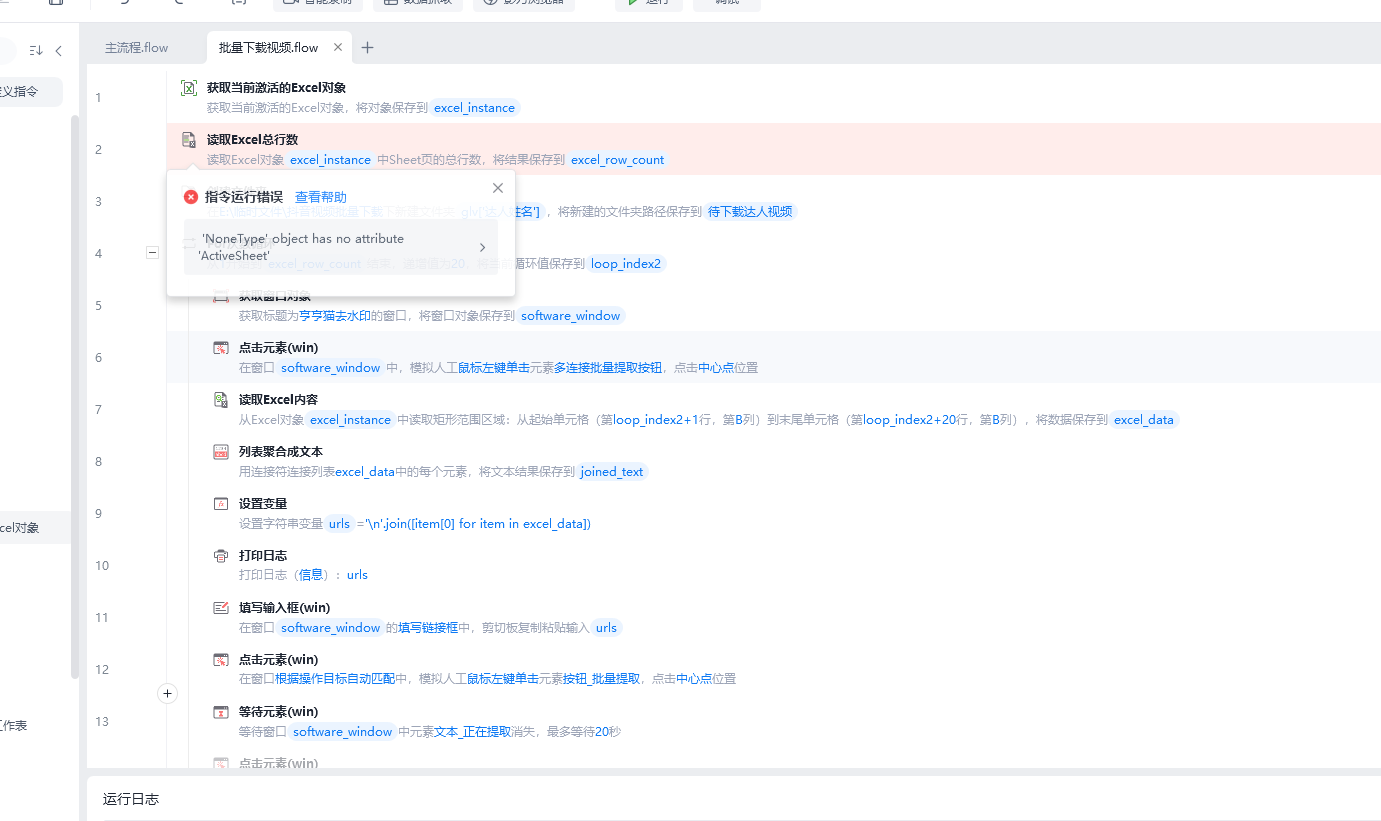Click variable software_window in step 5

coord(571,316)
